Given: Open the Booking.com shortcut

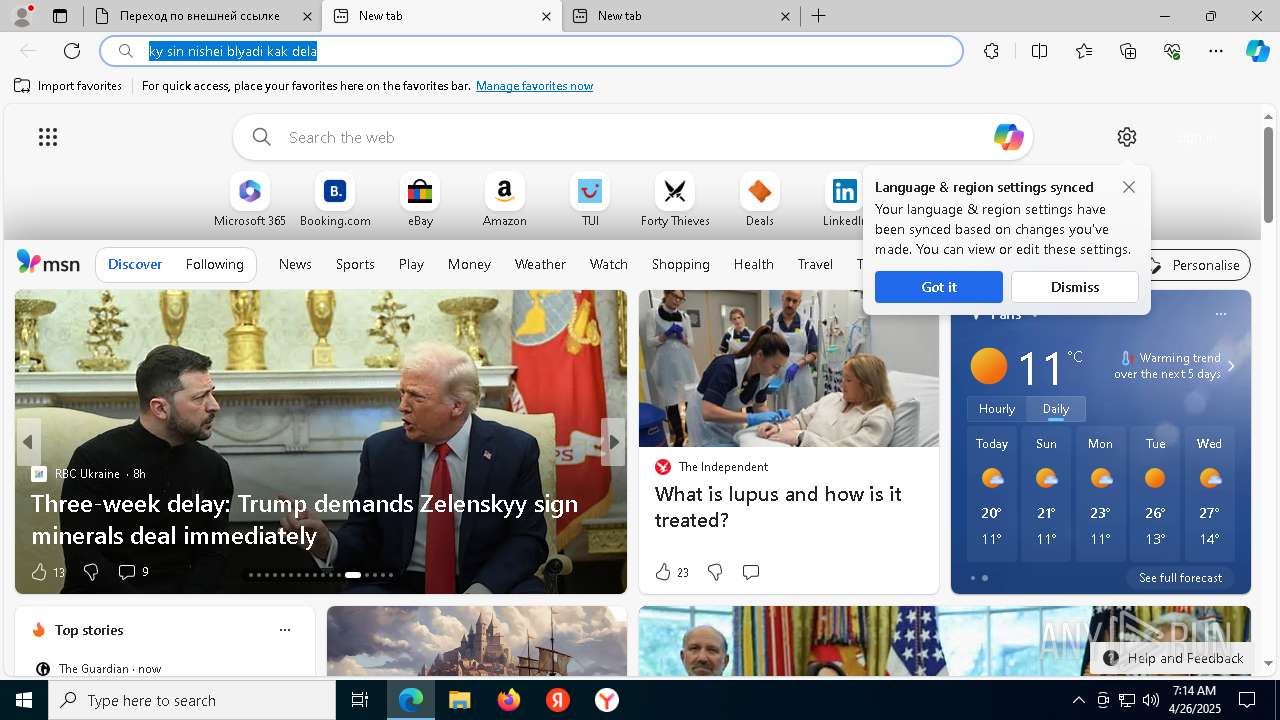Looking at the screenshot, I should click(335, 200).
